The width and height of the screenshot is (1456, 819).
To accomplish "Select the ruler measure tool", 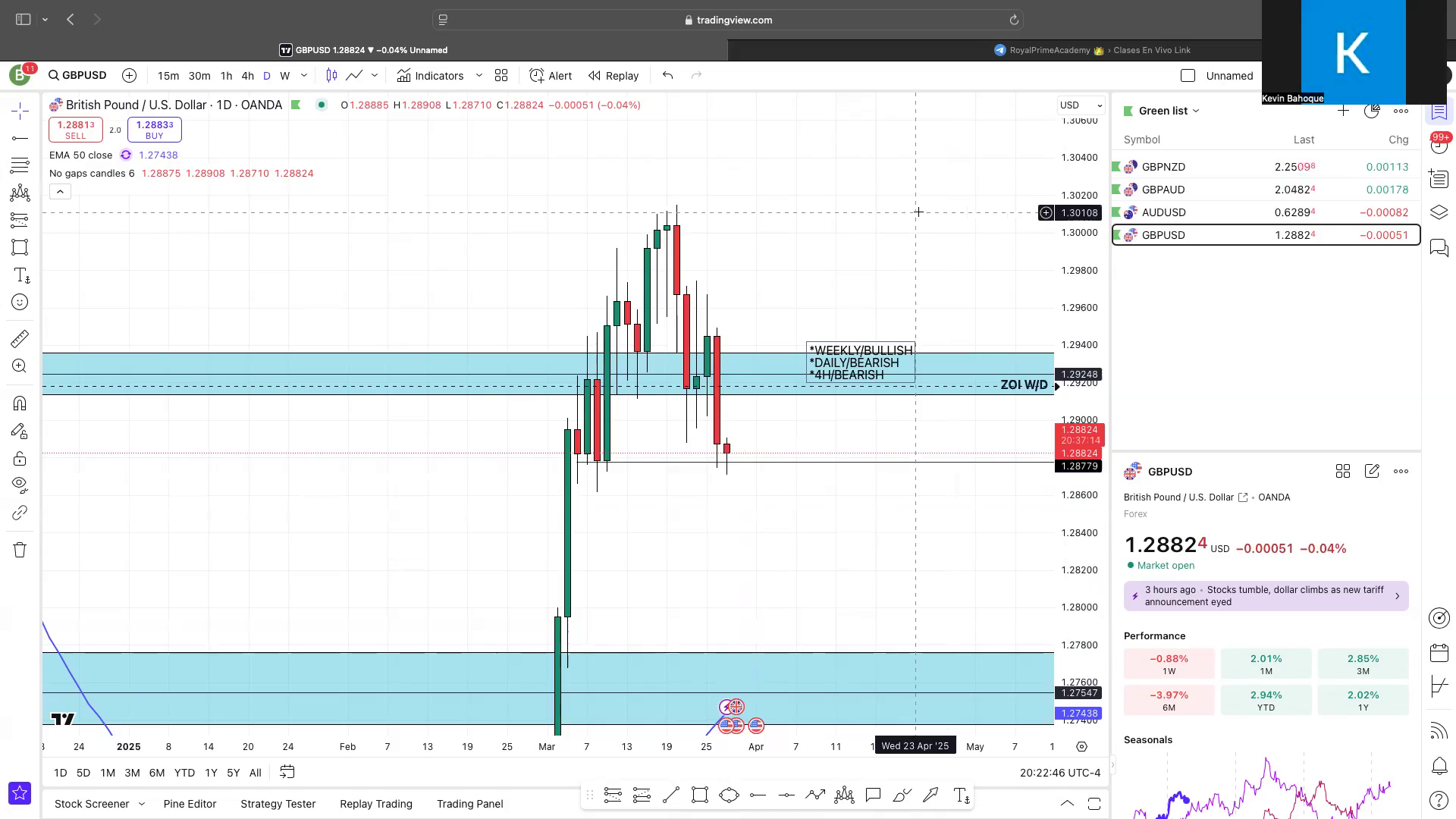I will (x=20, y=338).
